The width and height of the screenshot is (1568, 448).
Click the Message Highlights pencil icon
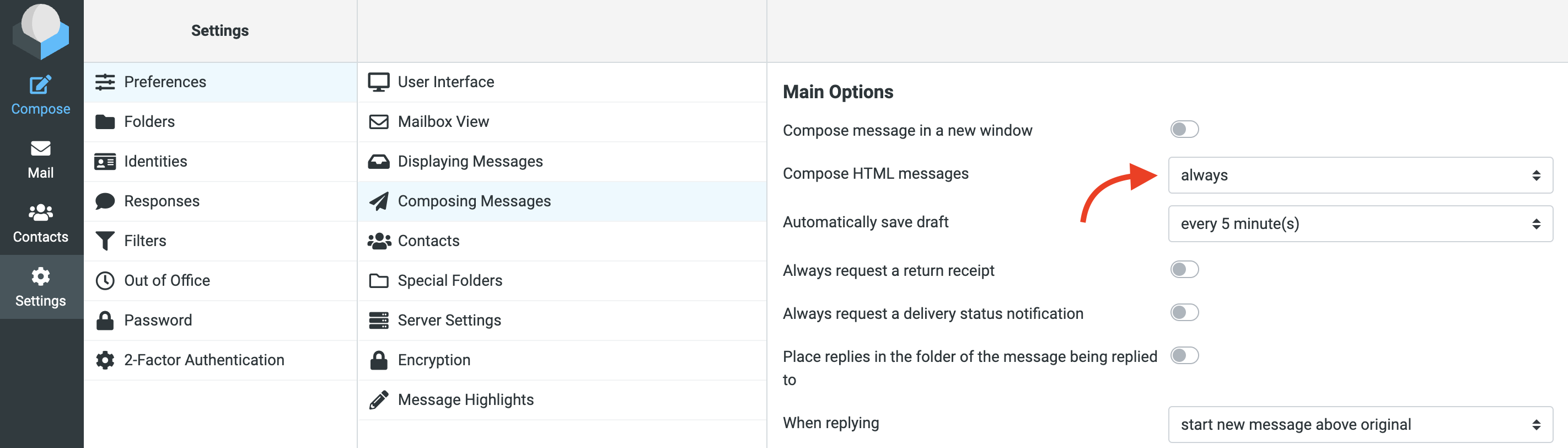click(x=379, y=400)
